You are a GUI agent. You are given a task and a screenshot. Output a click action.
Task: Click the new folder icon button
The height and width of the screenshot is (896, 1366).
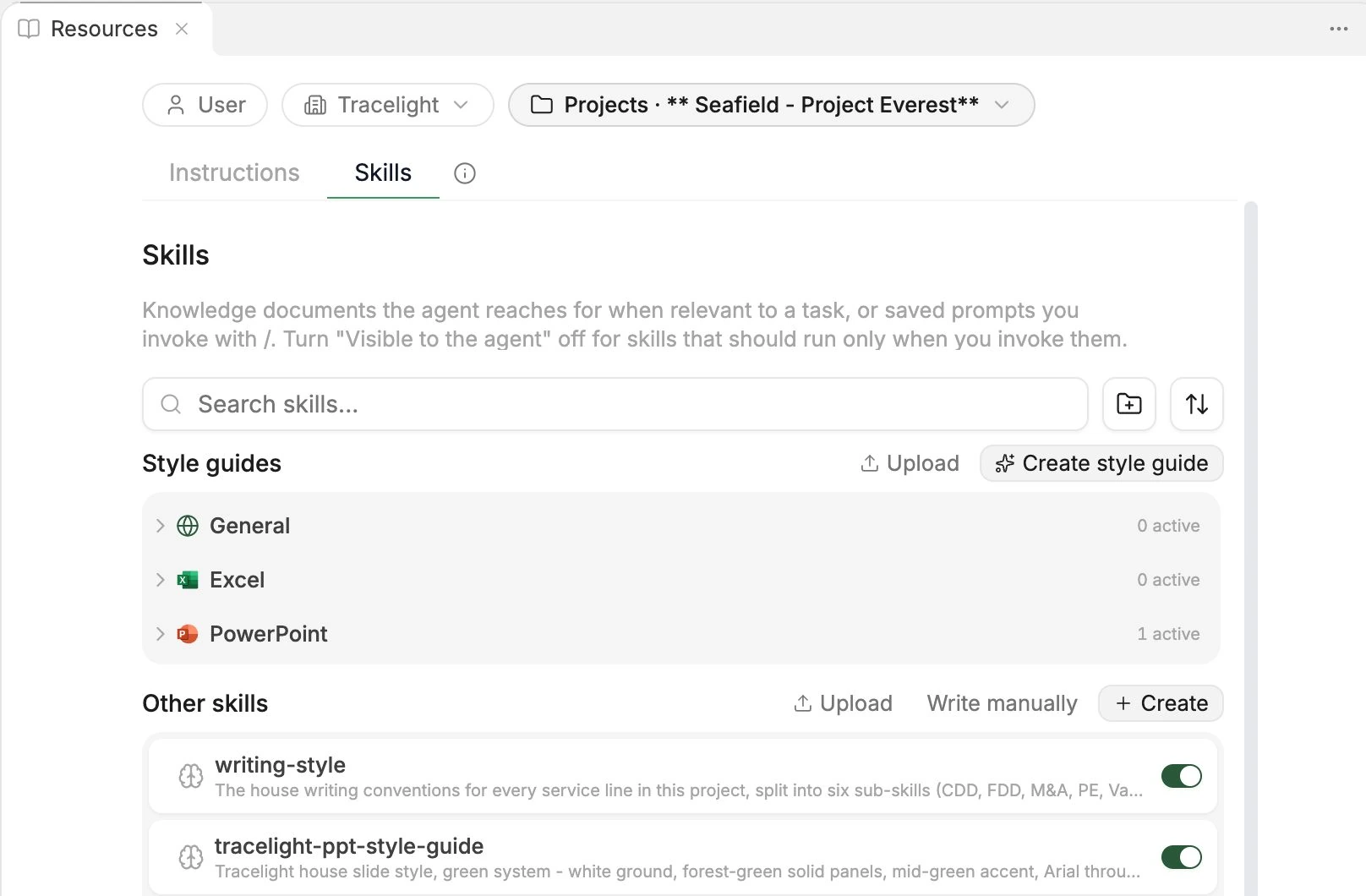tap(1129, 404)
